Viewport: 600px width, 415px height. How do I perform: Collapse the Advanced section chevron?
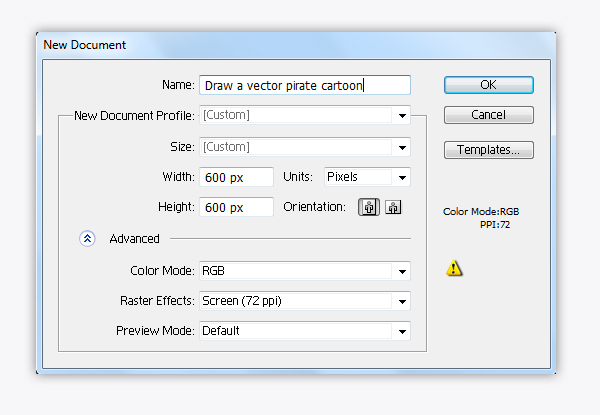point(87,239)
